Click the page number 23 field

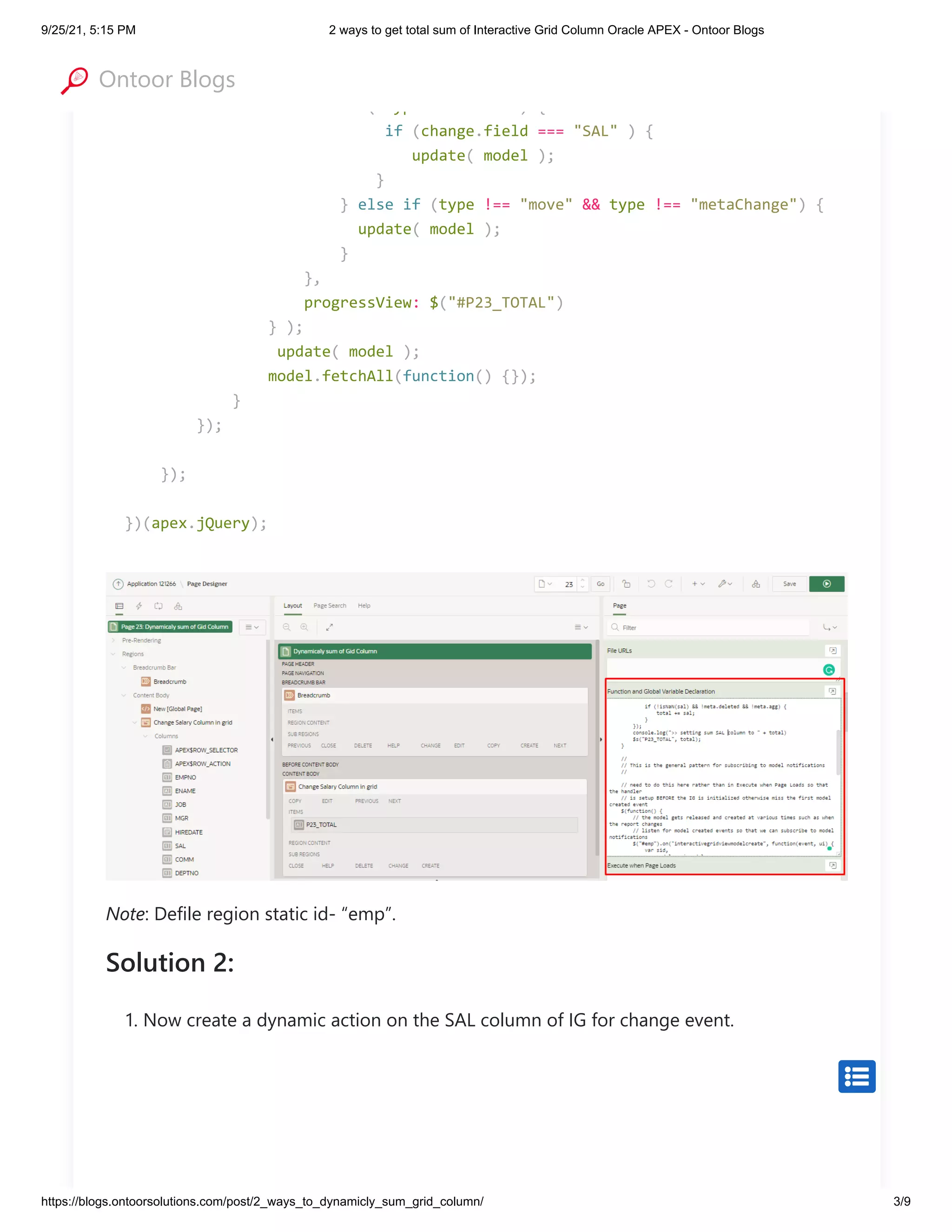tap(569, 584)
